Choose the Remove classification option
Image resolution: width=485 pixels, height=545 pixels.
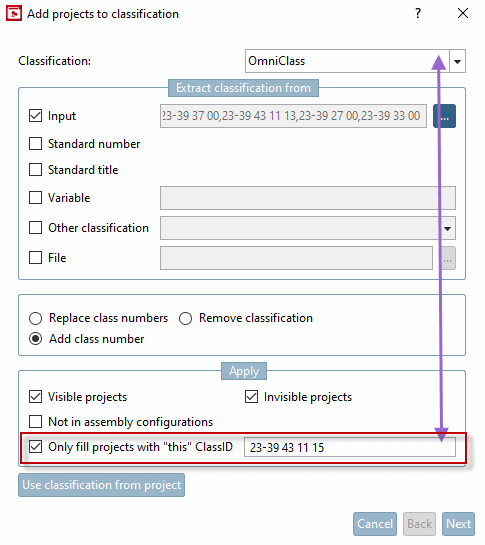[185, 318]
